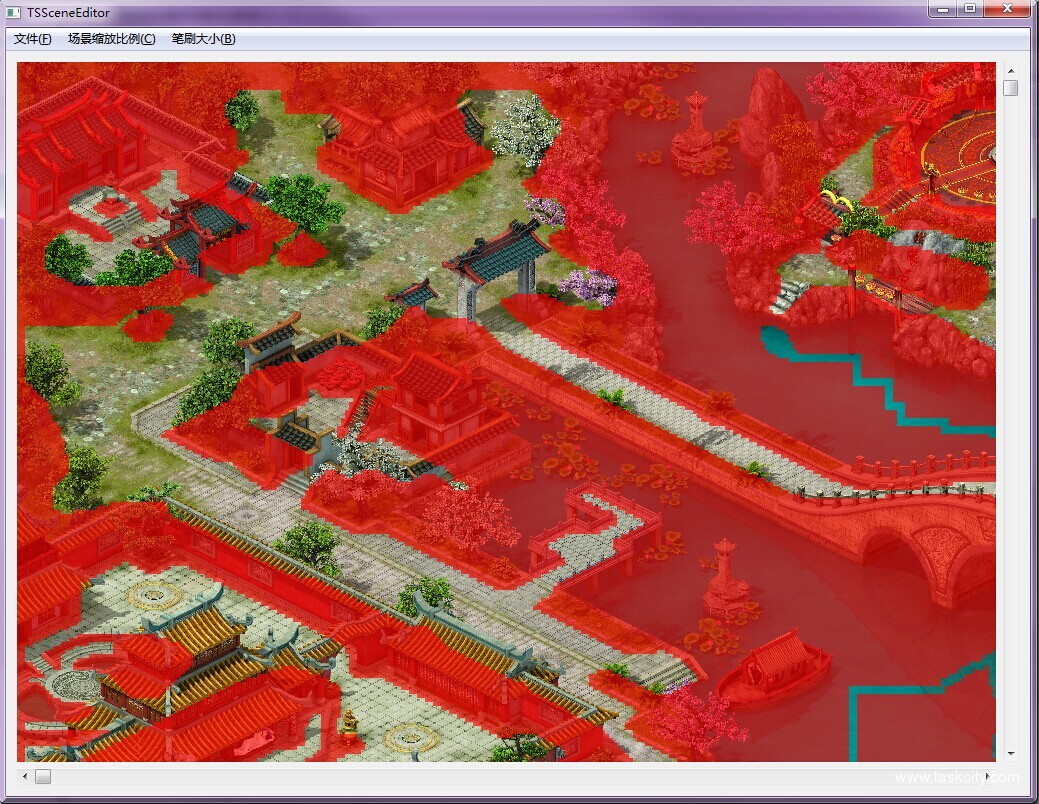Screen dimensions: 1039x804
Task: Maximize the TSSceneEditor window
Action: tap(969, 9)
